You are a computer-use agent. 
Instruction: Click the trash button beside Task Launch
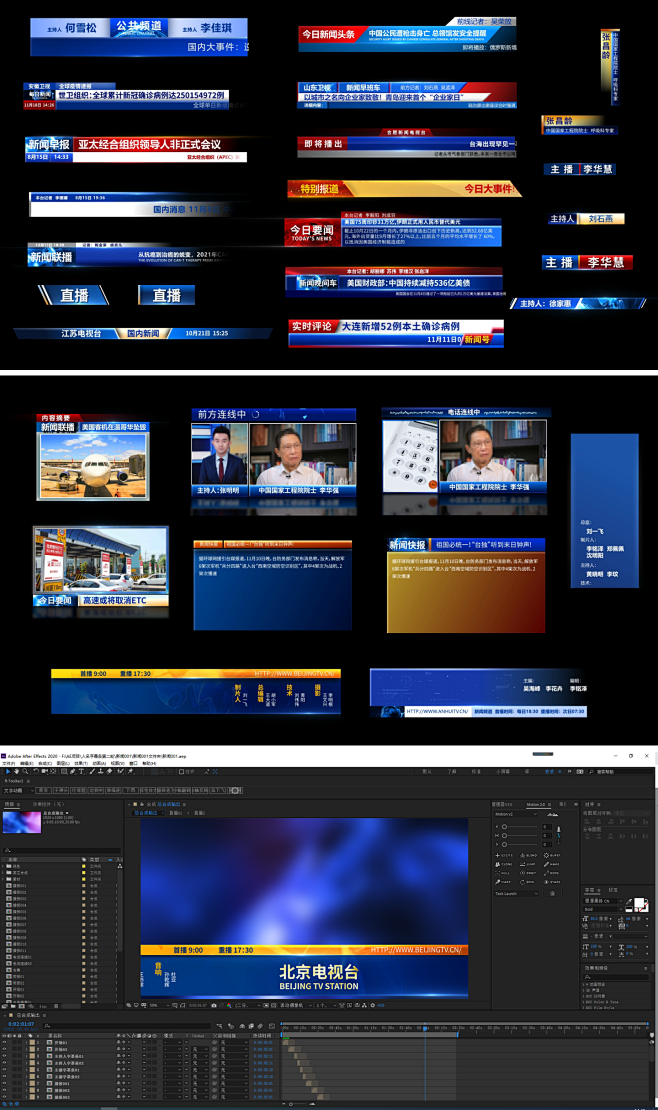tap(552, 893)
